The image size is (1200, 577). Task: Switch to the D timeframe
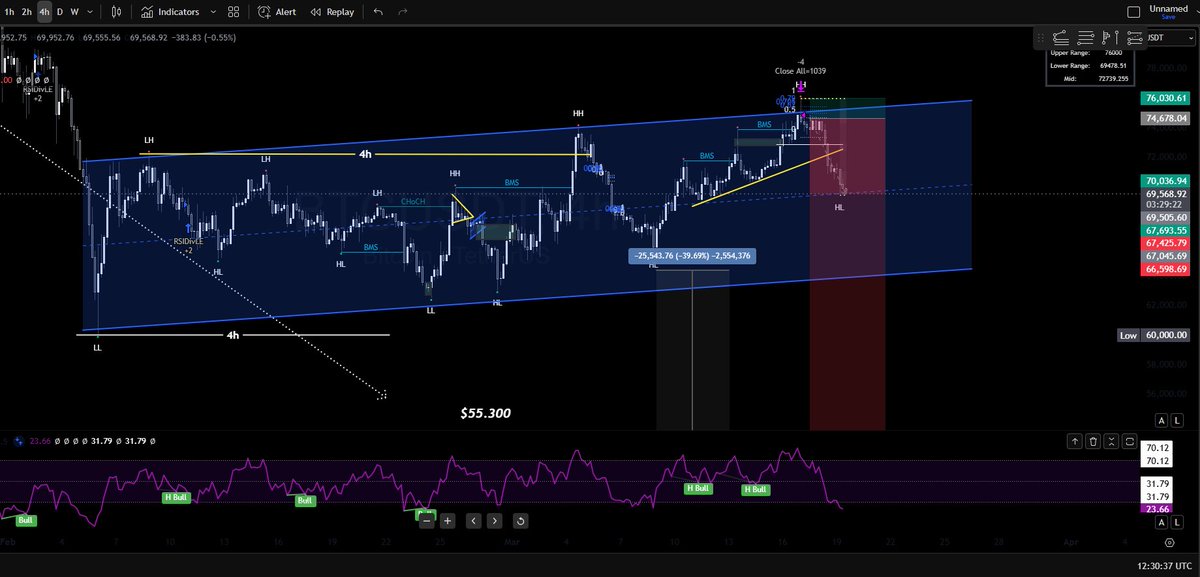pyautogui.click(x=59, y=12)
